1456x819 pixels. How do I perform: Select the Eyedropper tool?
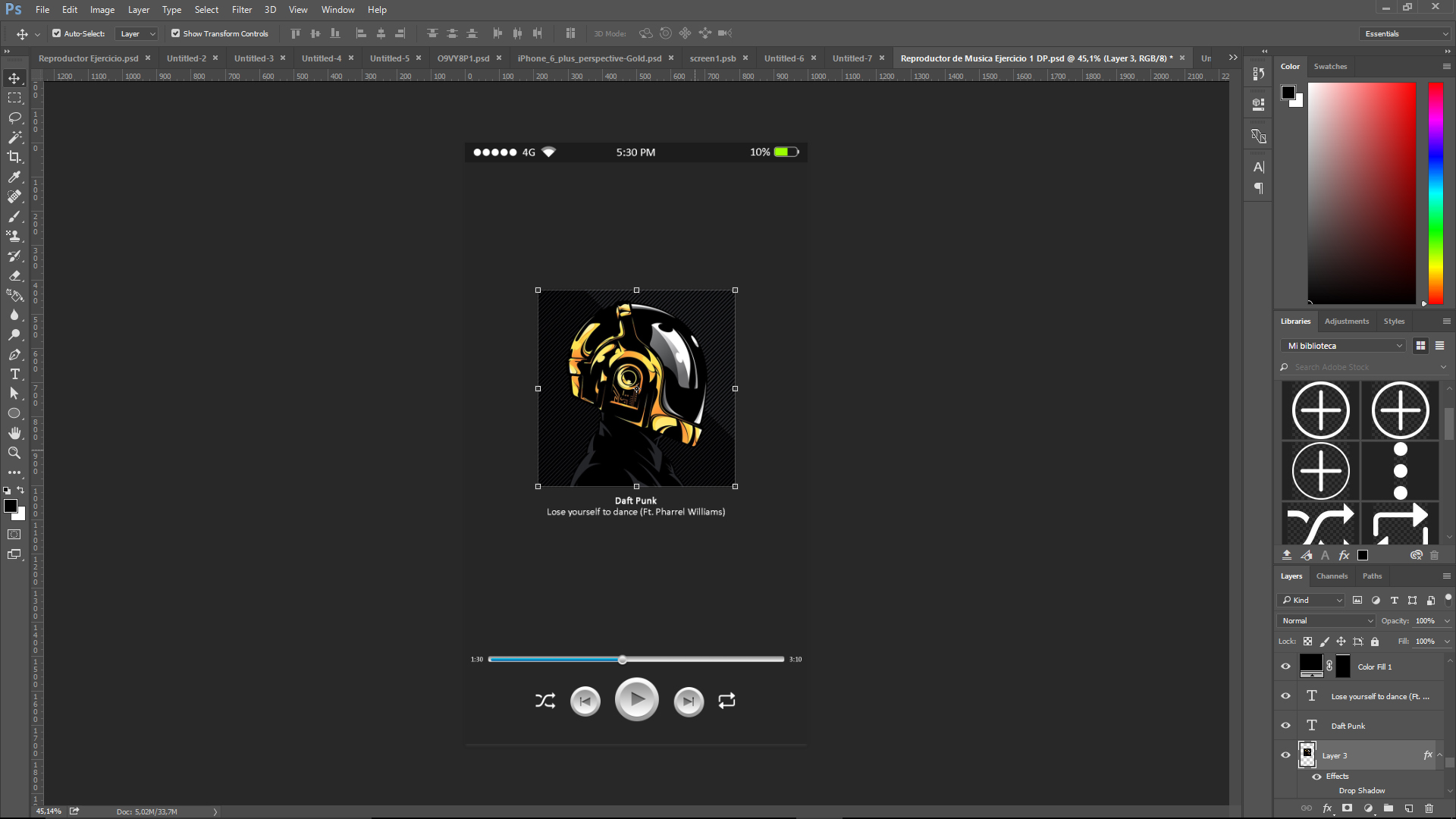[14, 177]
